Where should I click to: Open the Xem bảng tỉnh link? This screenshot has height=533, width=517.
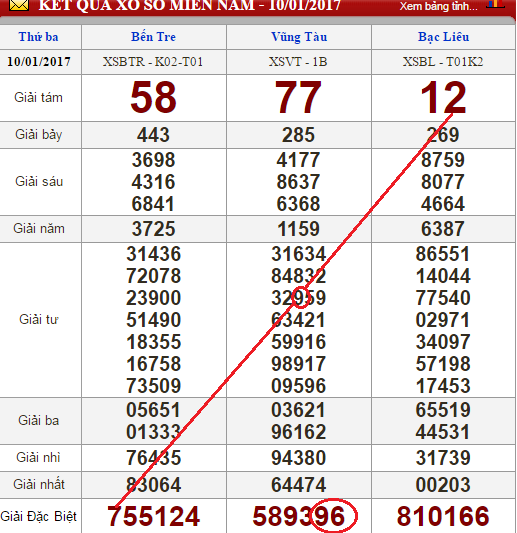pos(438,6)
